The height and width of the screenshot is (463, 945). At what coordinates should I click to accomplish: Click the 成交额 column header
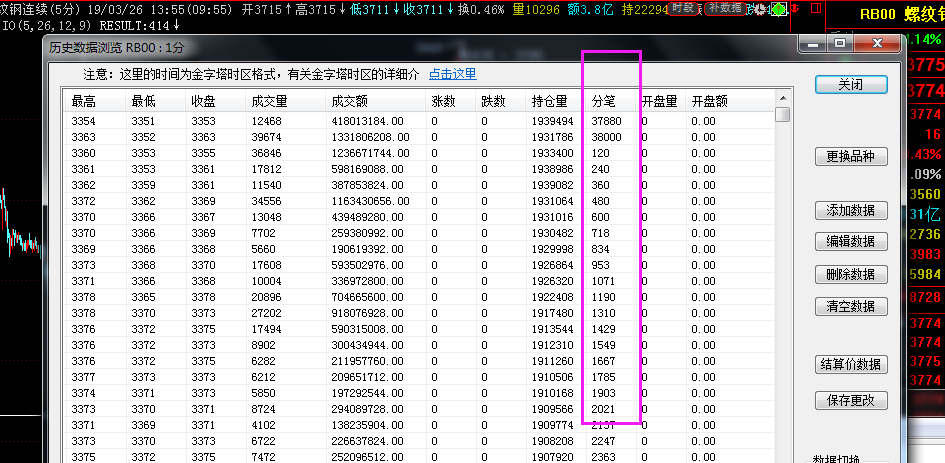point(375,101)
